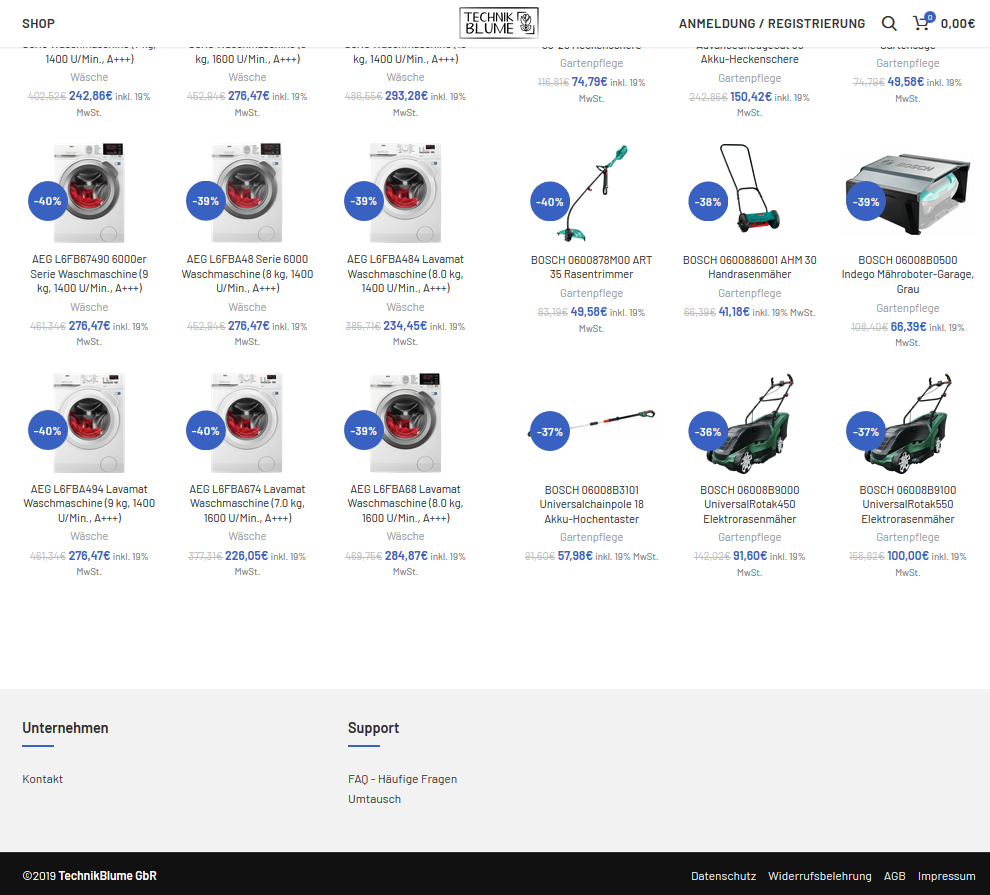Click BOSCH 06008B9100 UniversalRotak550 title
Screen dimensions: 990x895
tap(908, 504)
